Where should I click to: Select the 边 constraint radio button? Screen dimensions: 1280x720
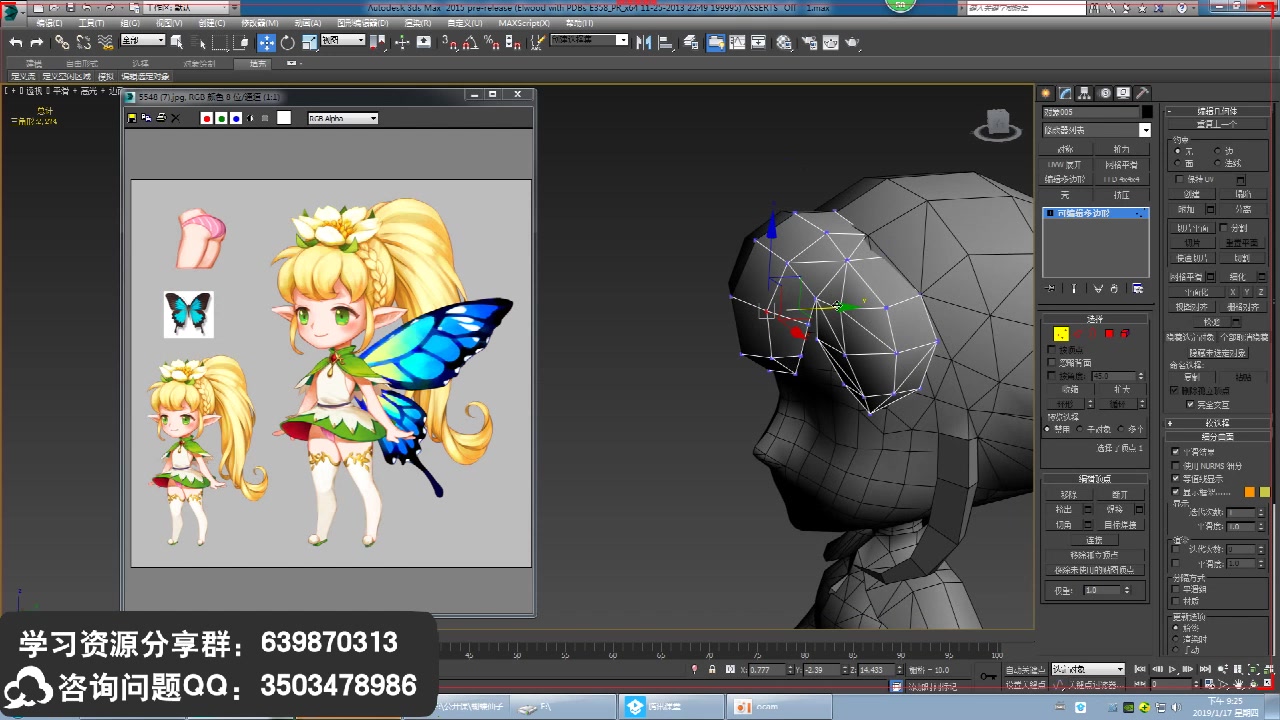(1217, 151)
